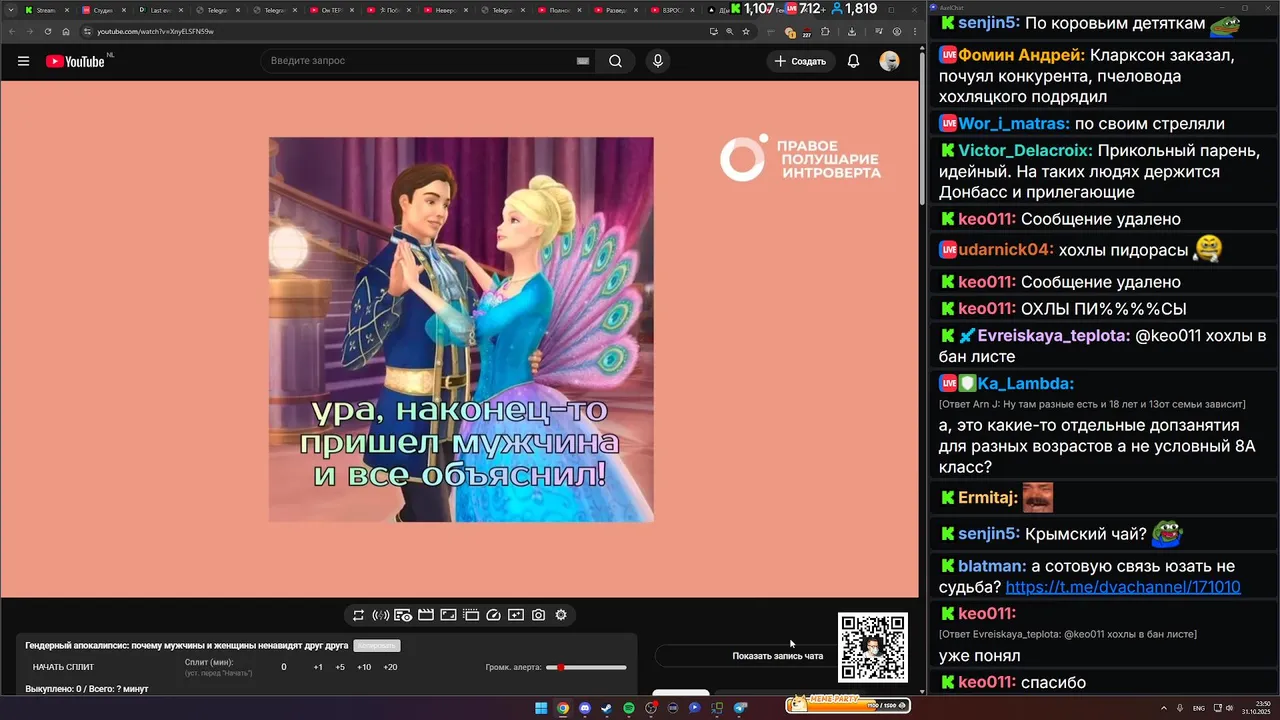Set split minutes to 0
The width and height of the screenshot is (1280, 720).
pyautogui.click(x=284, y=667)
